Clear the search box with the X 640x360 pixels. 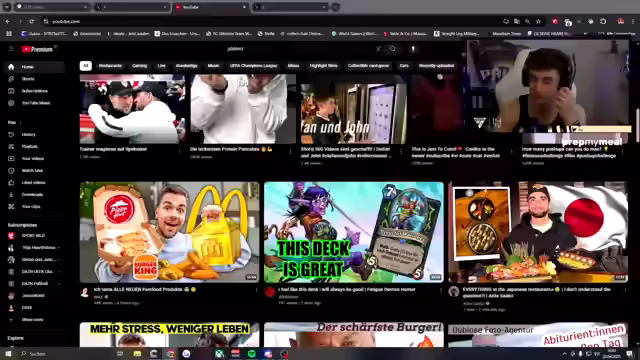(x=378, y=49)
